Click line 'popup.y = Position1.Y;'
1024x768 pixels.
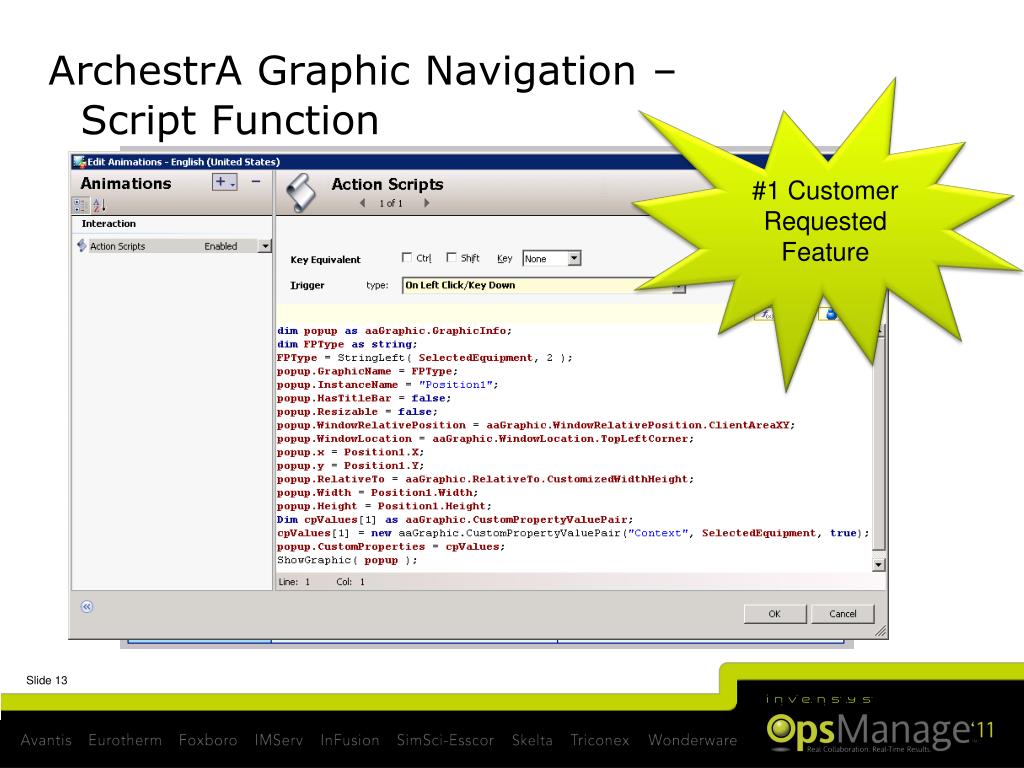(351, 466)
